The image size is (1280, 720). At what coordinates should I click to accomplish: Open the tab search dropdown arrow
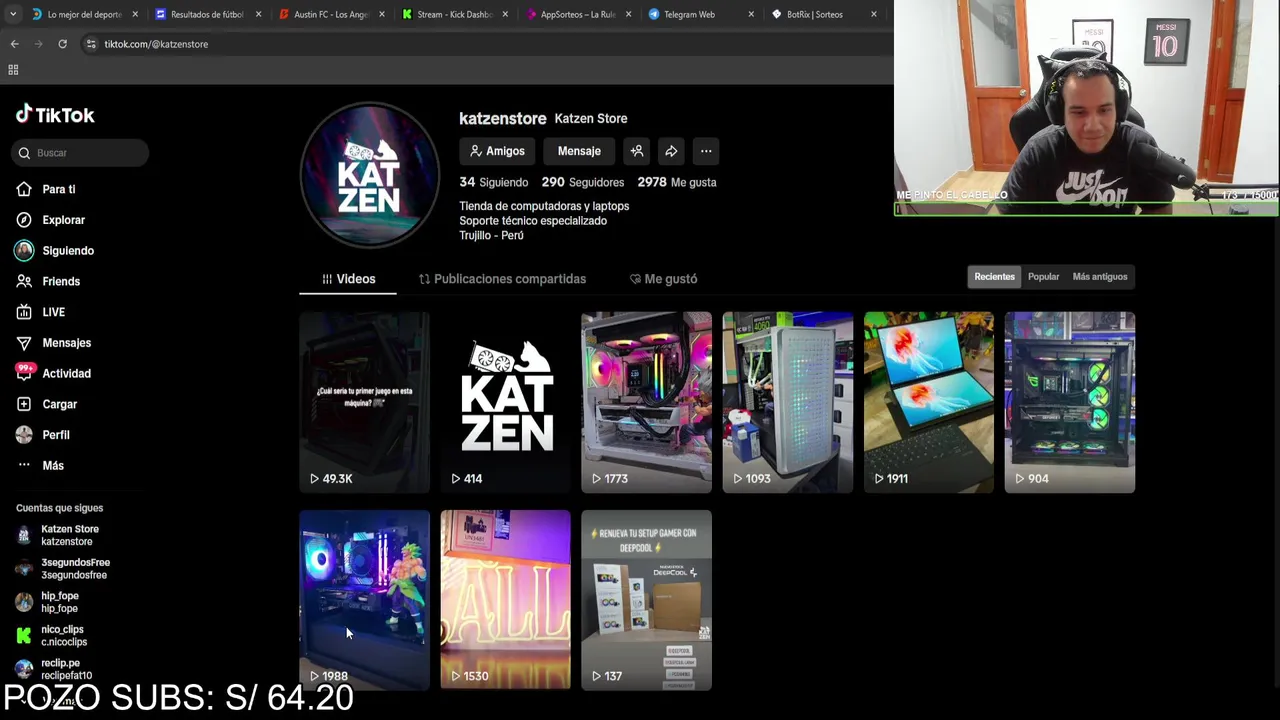pyautogui.click(x=12, y=14)
